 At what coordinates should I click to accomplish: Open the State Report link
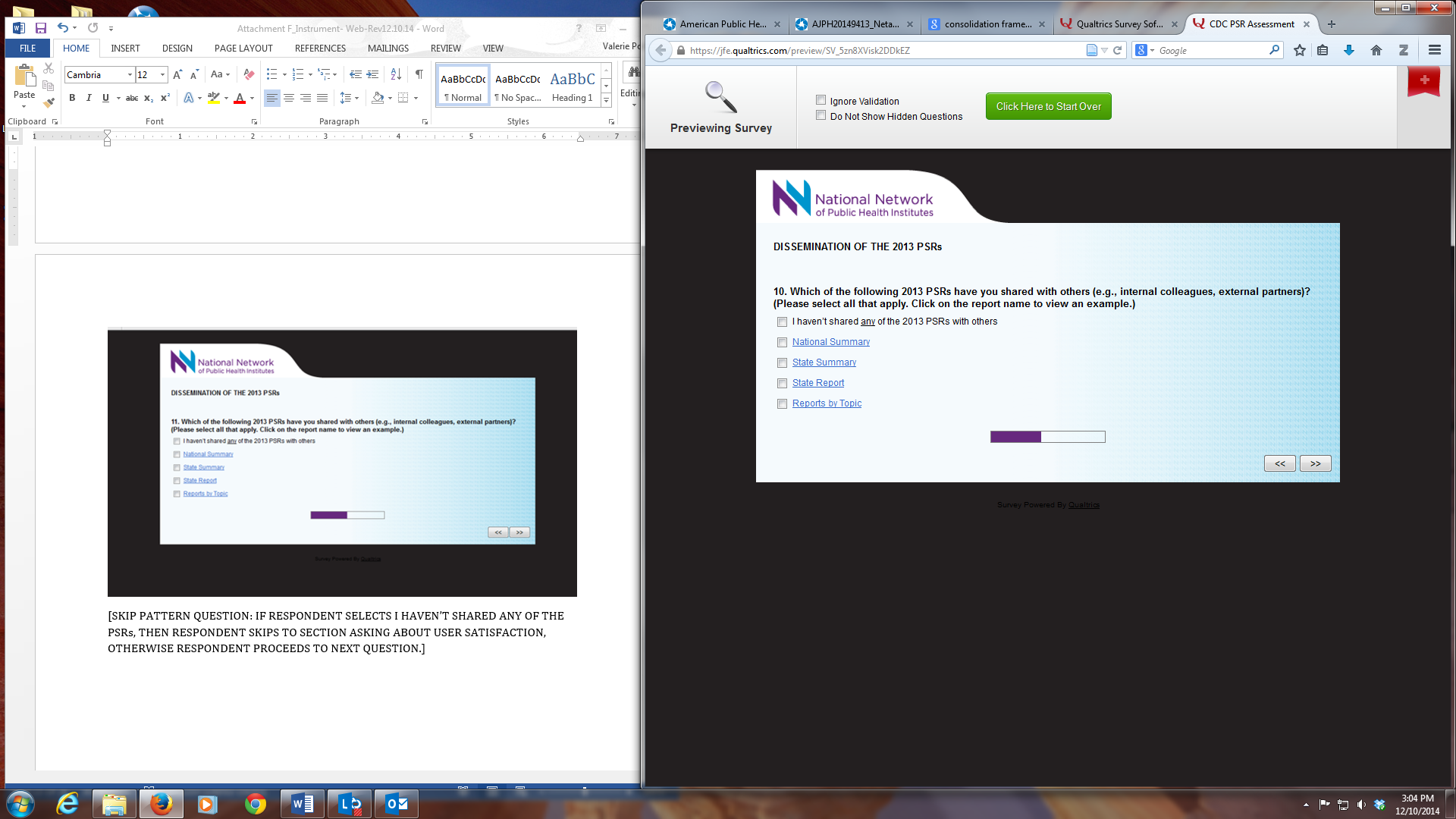tap(817, 383)
